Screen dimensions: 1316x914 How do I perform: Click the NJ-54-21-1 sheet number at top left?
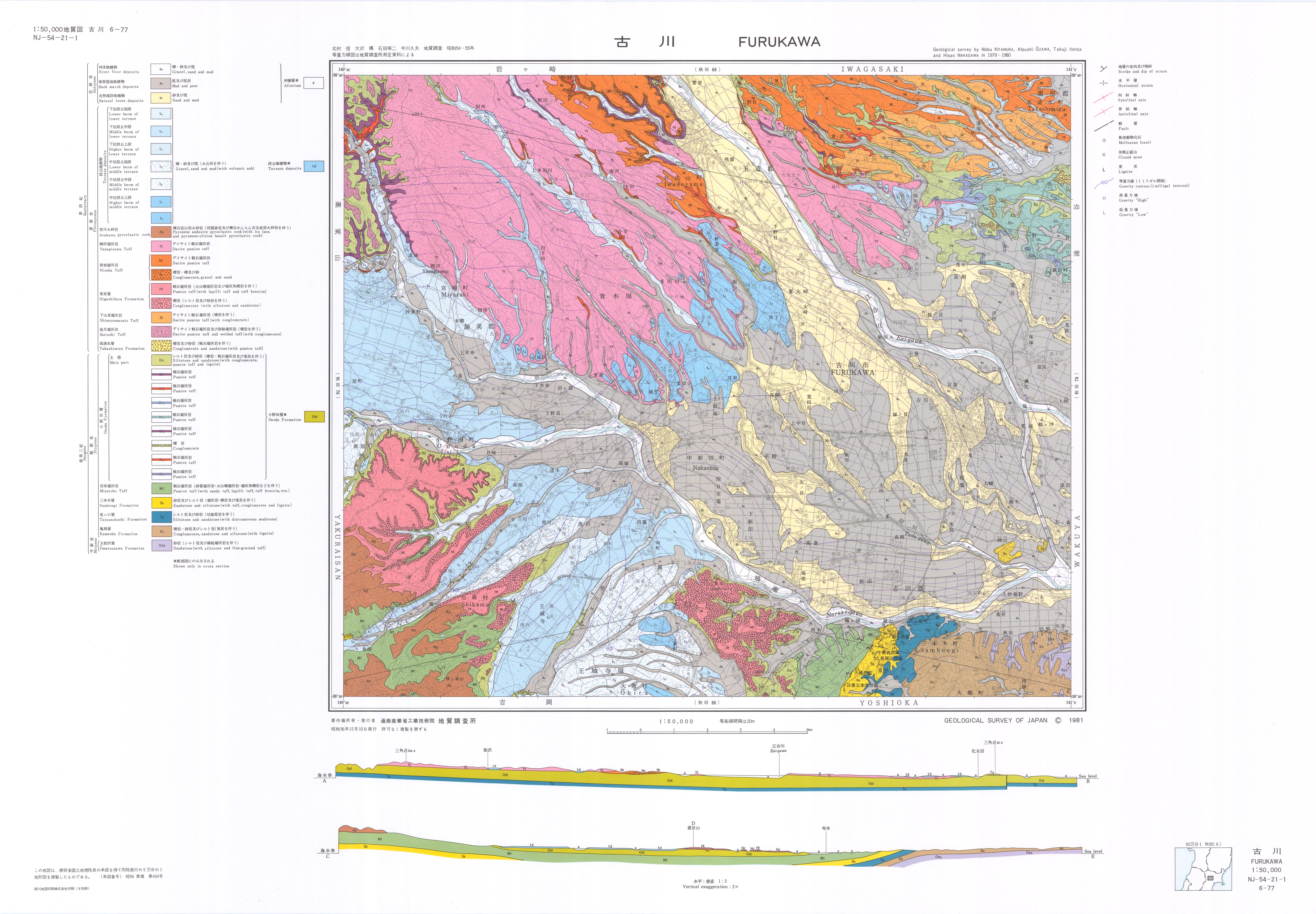(56, 38)
